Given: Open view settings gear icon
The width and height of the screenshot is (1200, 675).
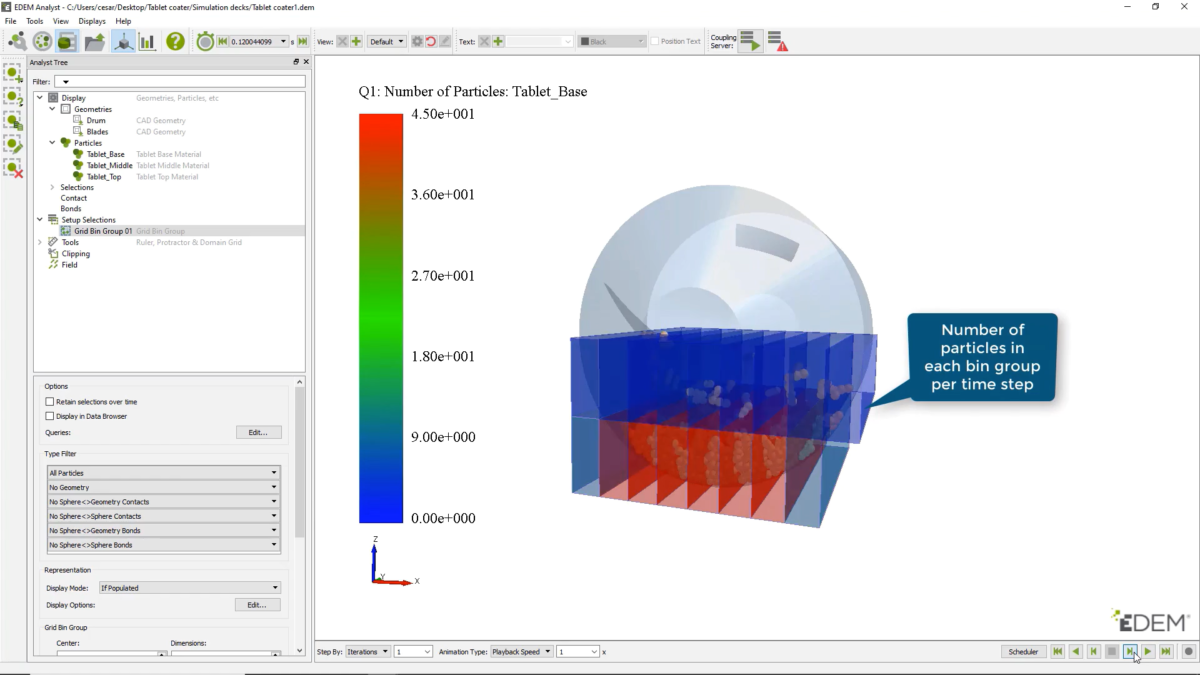Looking at the screenshot, I should click(x=418, y=42).
